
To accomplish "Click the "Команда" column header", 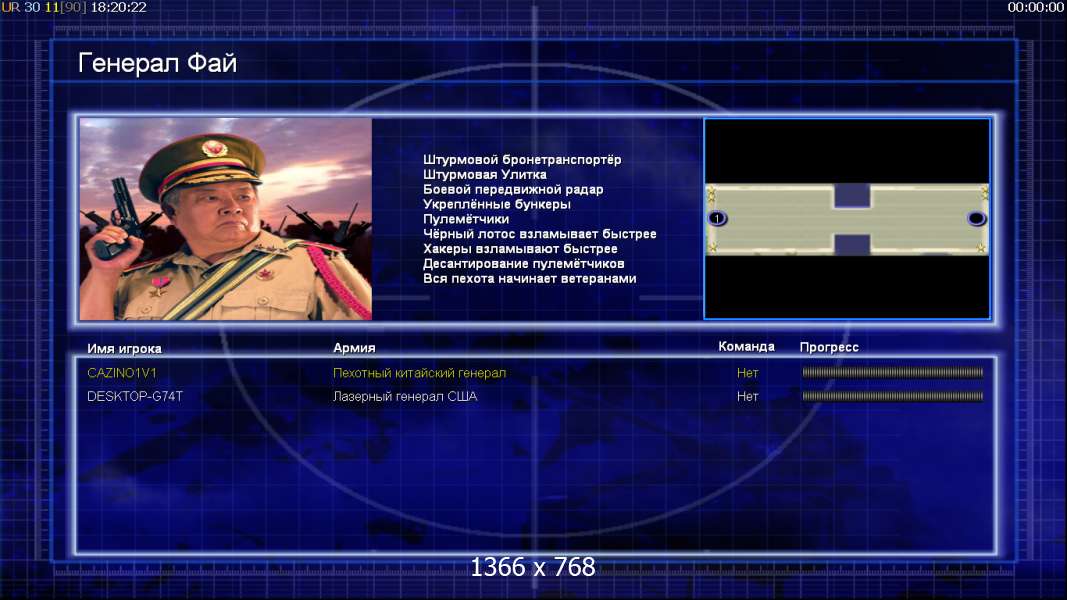I will (x=746, y=346).
